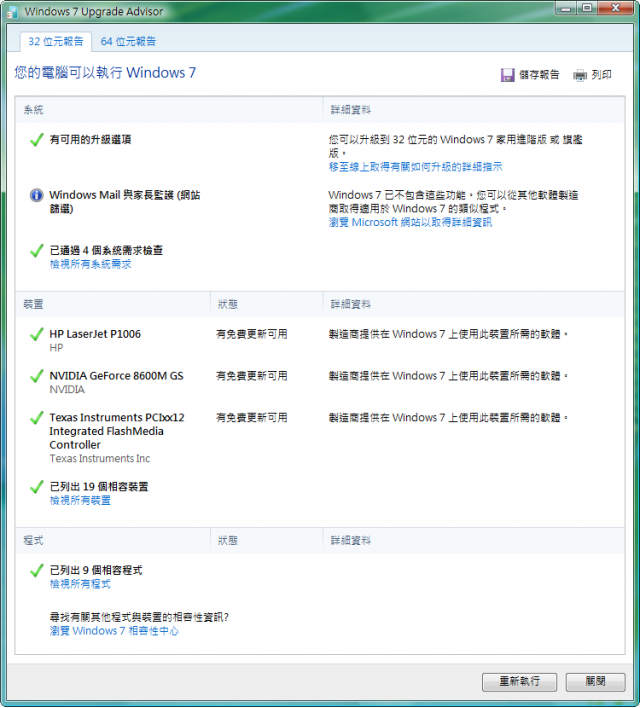Image resolution: width=640 pixels, height=708 pixels.
Task: Click the 列印 print label
Action: (x=602, y=75)
